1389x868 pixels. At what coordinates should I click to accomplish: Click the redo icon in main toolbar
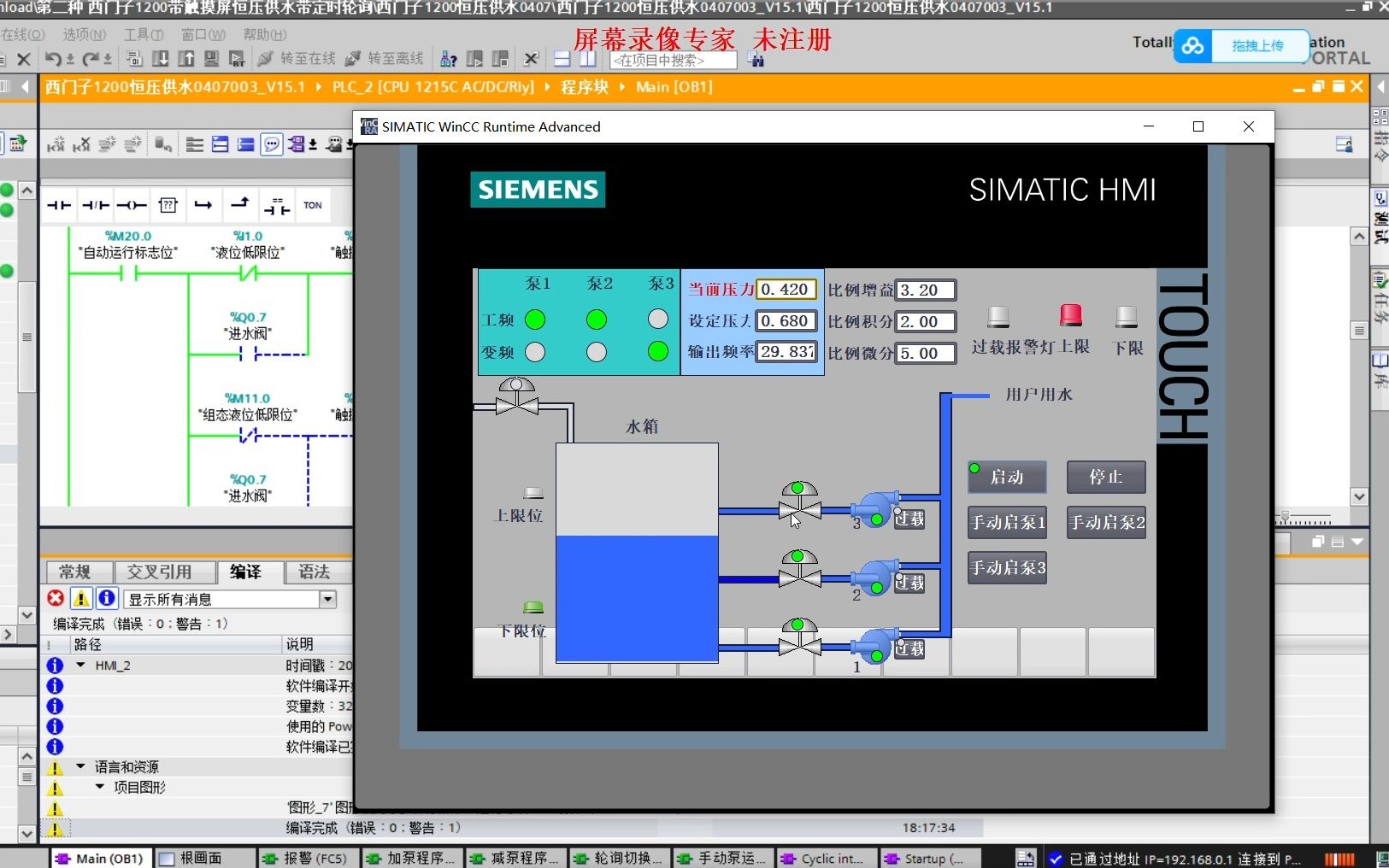[91, 59]
